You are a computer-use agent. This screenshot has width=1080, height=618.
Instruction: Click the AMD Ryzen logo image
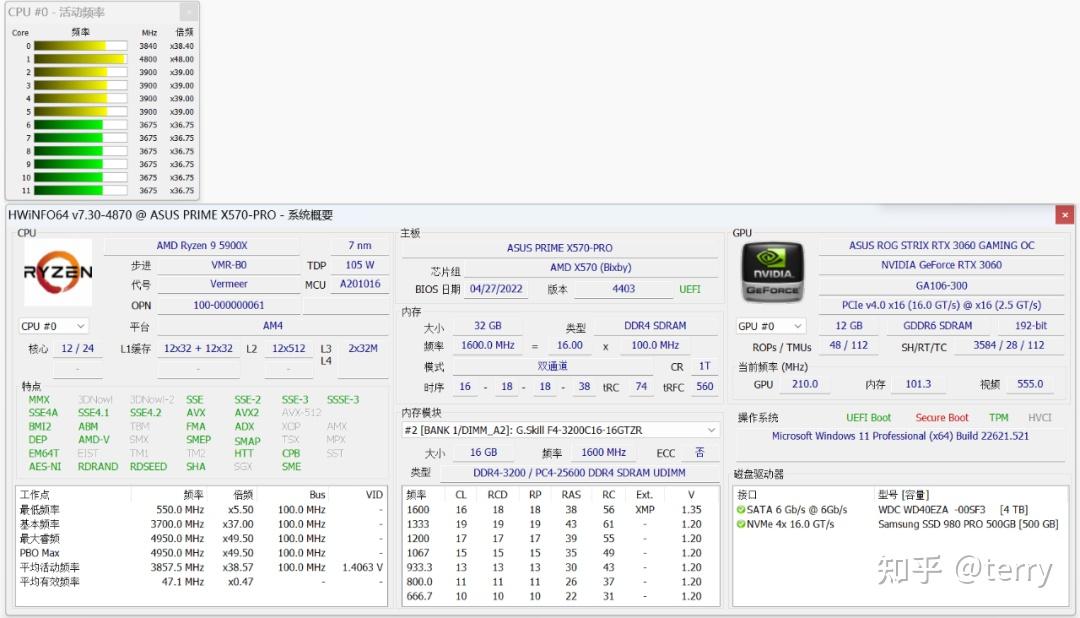tap(58, 273)
